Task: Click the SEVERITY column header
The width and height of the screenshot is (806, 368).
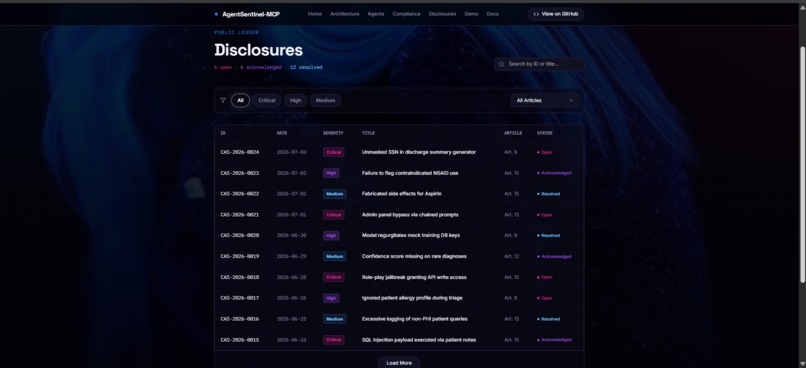Action: pos(333,133)
